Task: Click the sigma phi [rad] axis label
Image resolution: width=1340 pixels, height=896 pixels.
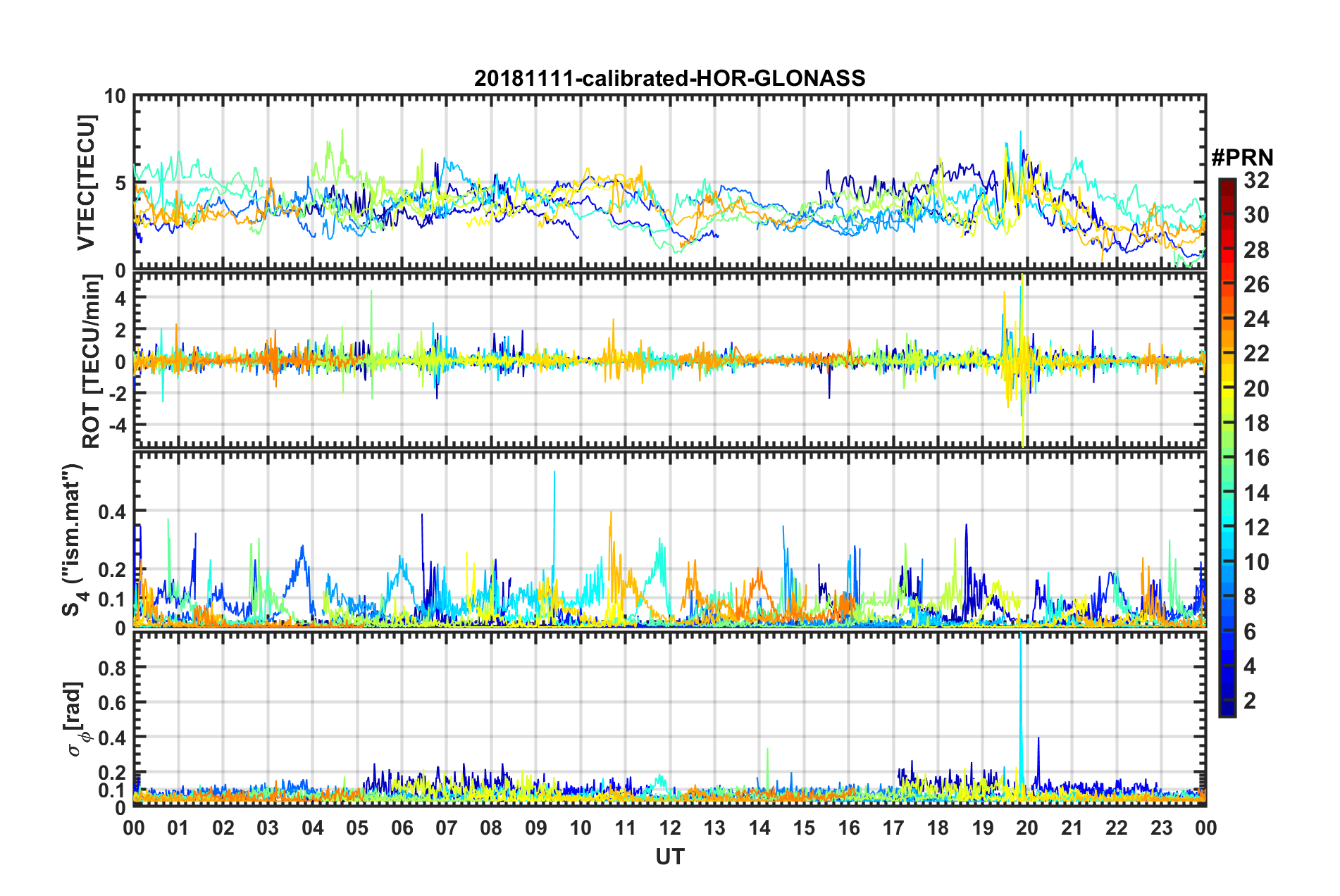Action: click(x=75, y=718)
